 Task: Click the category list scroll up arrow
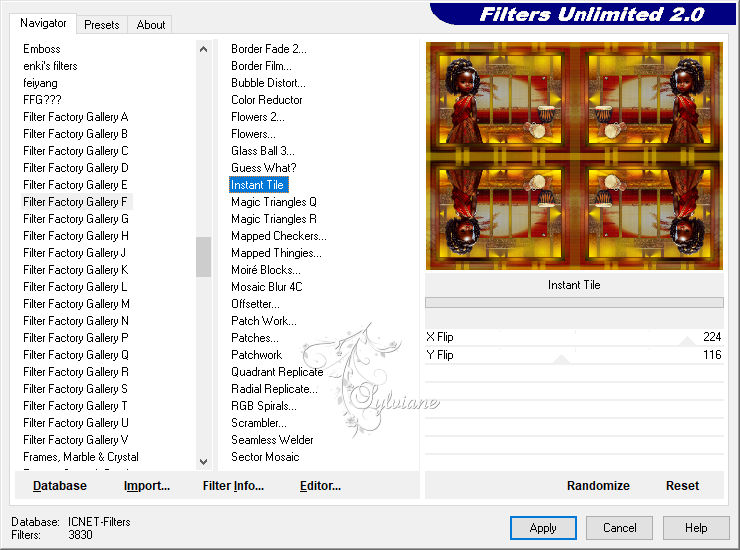coord(203,49)
